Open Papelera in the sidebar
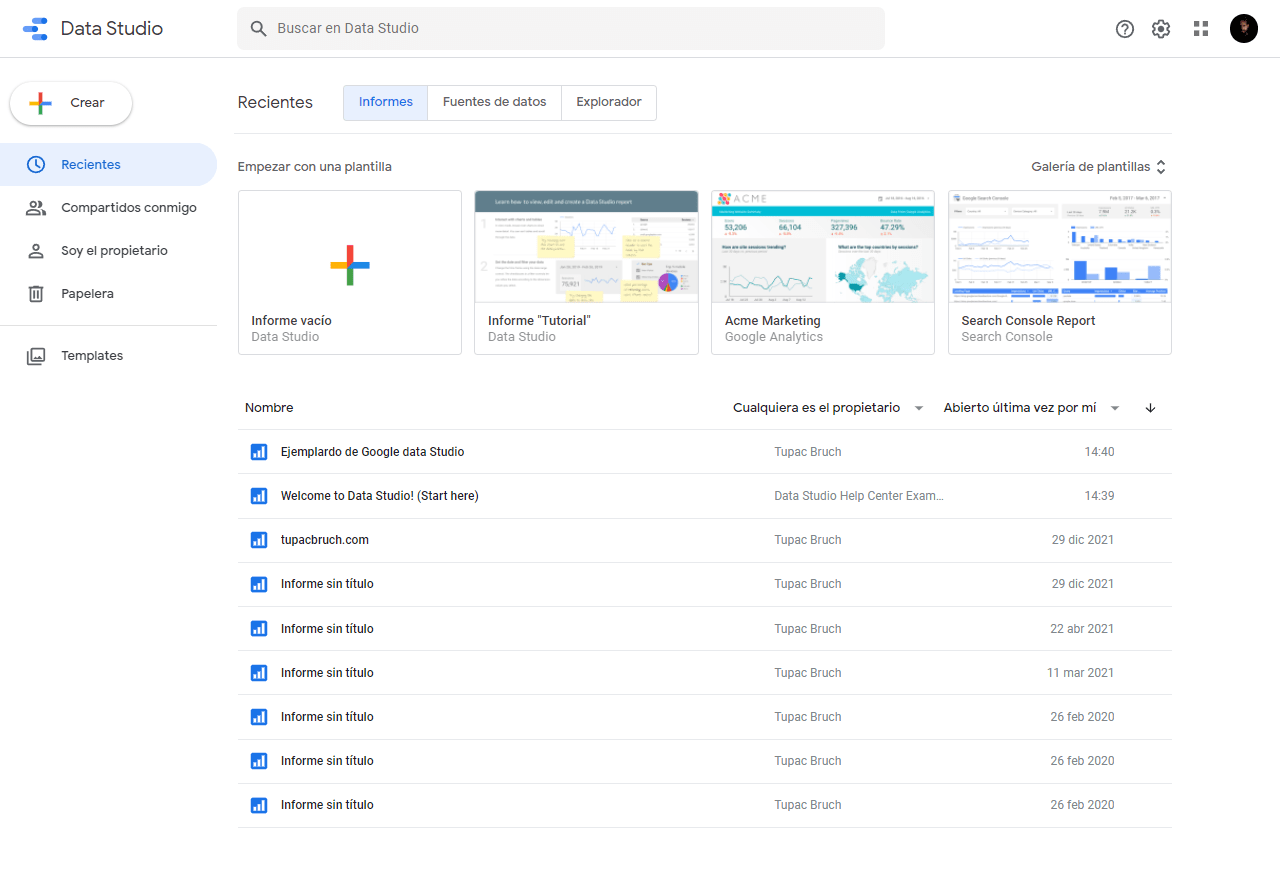This screenshot has width=1280, height=881. coord(108,294)
